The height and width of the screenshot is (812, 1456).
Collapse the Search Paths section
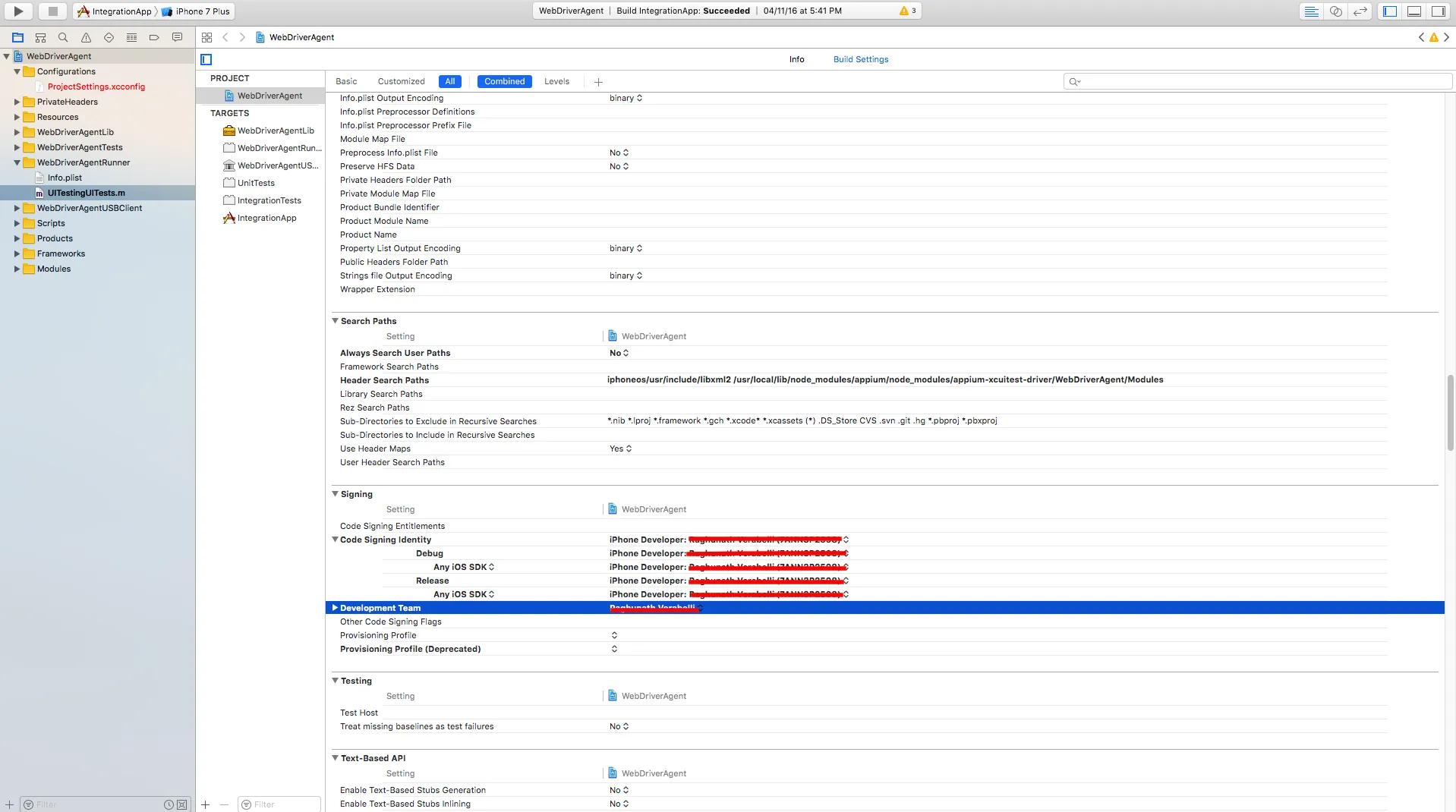pyautogui.click(x=335, y=321)
